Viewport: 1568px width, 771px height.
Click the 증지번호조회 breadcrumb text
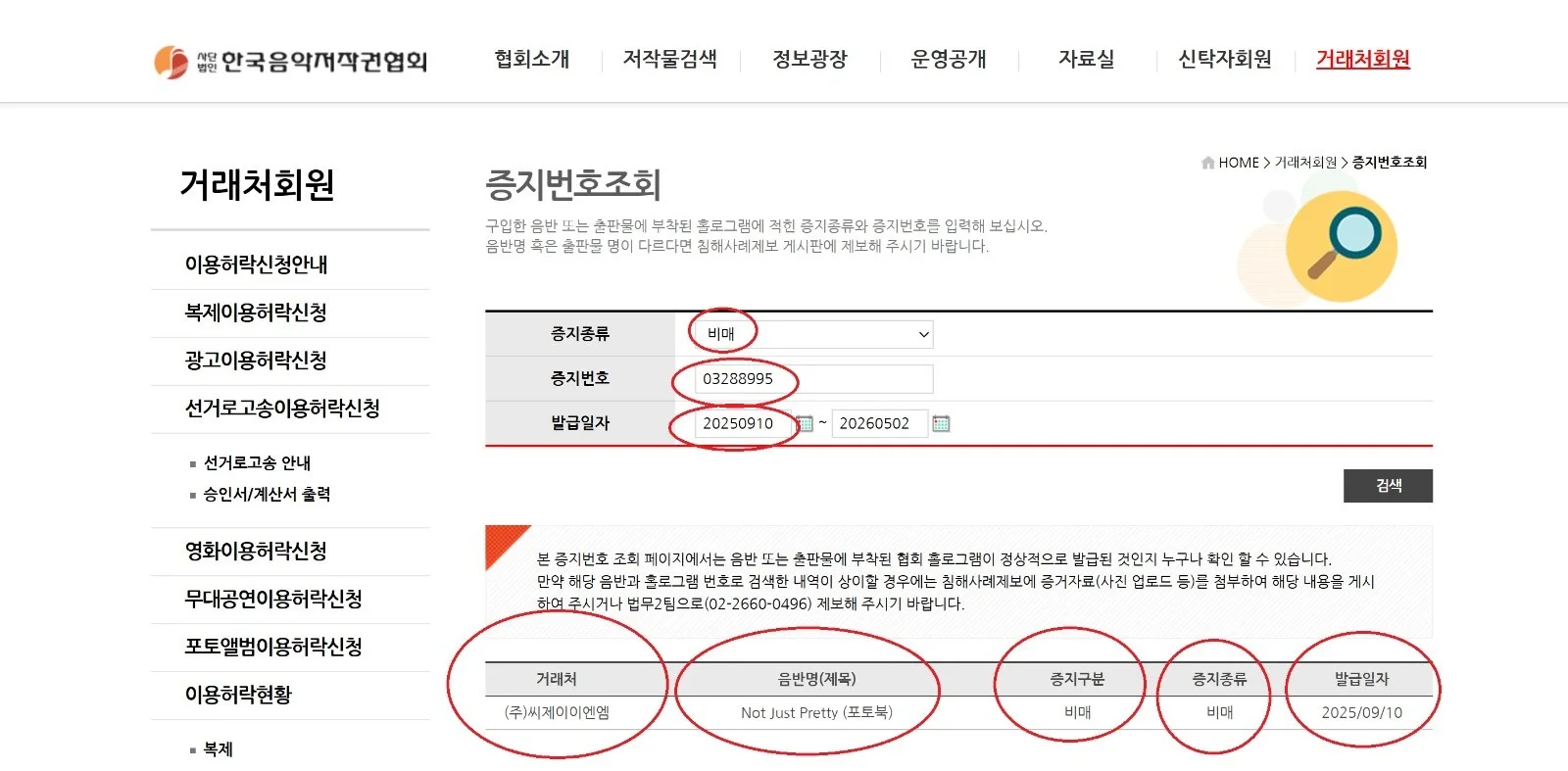point(1390,163)
